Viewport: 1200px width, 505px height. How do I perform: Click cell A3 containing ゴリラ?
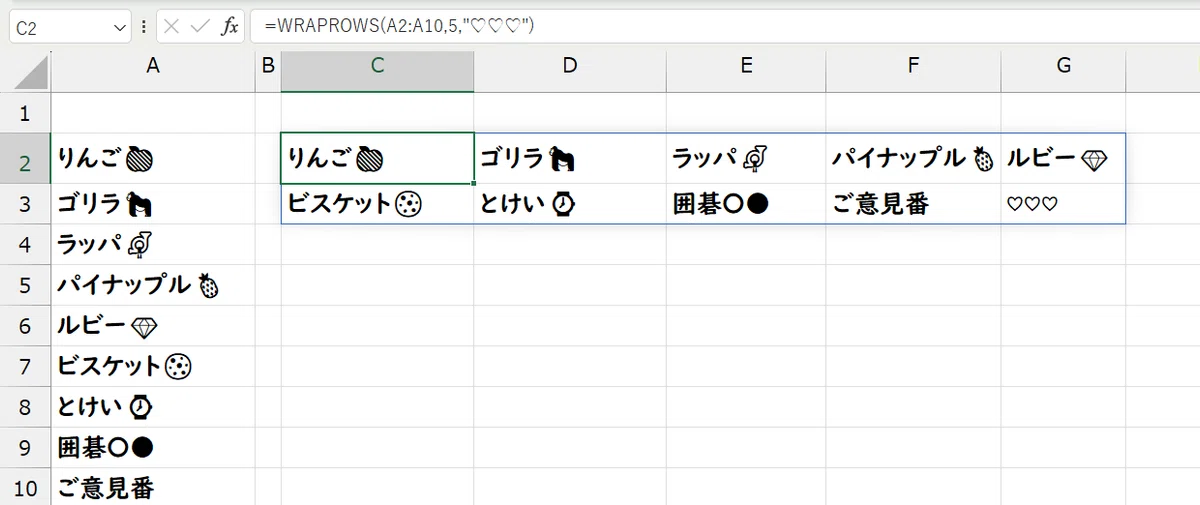tap(153, 204)
